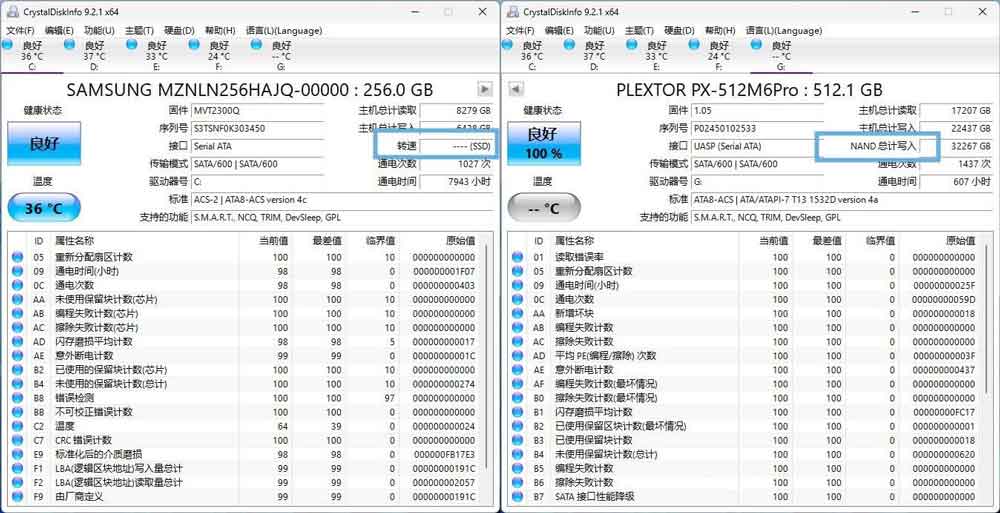Click serial number field P02450102533
The height and width of the screenshot is (513, 1000).
[x=757, y=128]
